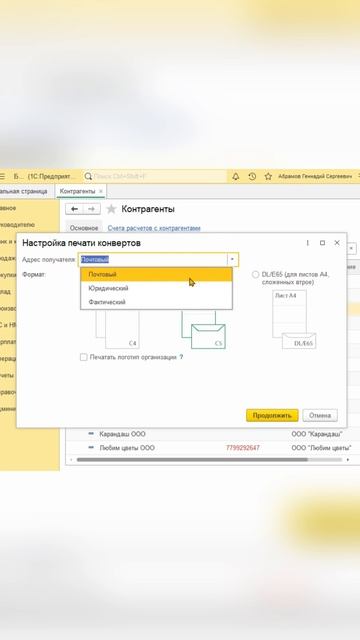Click the Отмена button

coord(320,416)
